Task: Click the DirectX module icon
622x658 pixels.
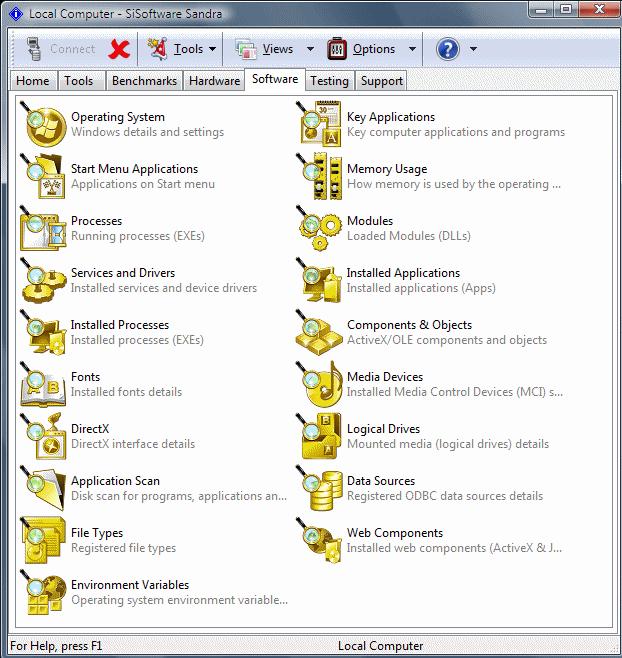Action: (x=43, y=436)
